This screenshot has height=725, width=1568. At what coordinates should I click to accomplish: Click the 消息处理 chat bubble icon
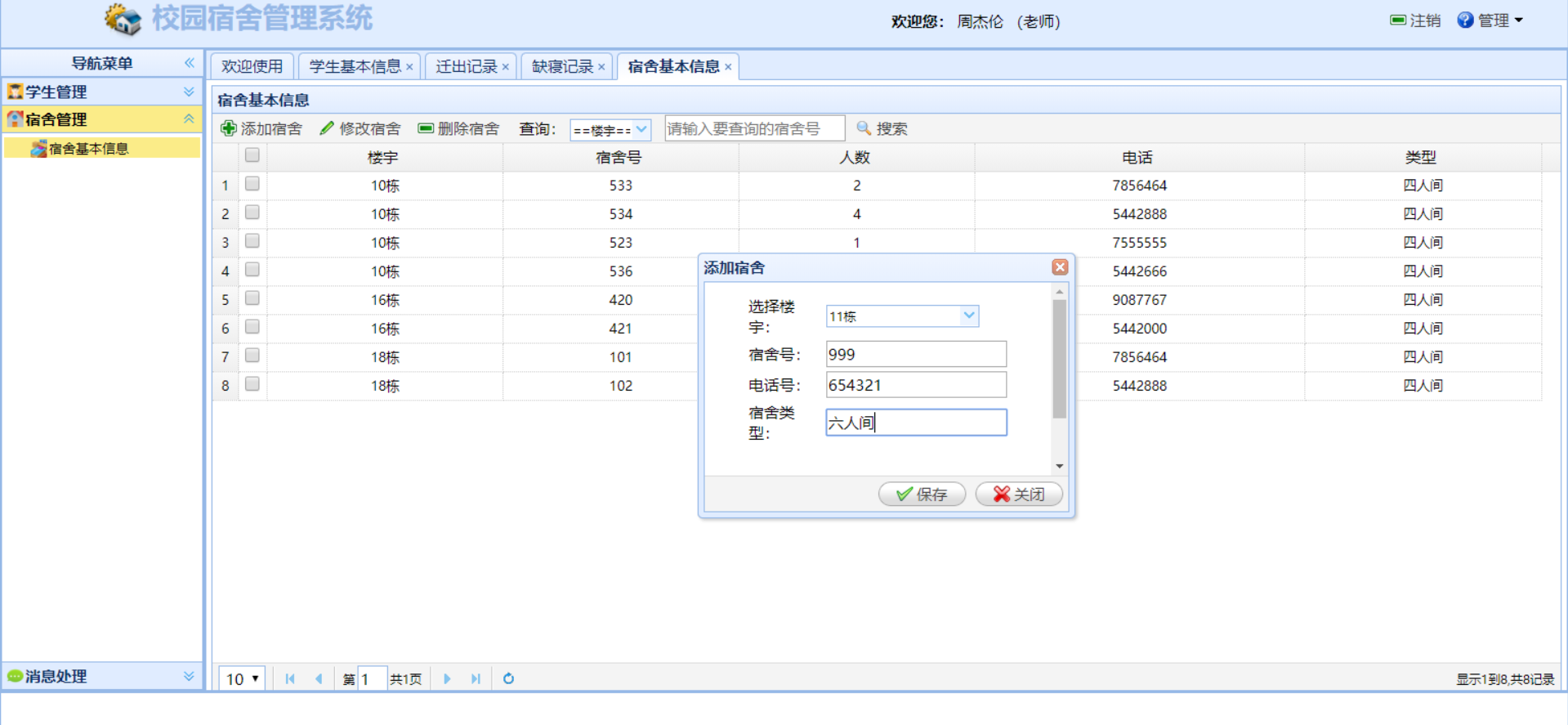(15, 676)
